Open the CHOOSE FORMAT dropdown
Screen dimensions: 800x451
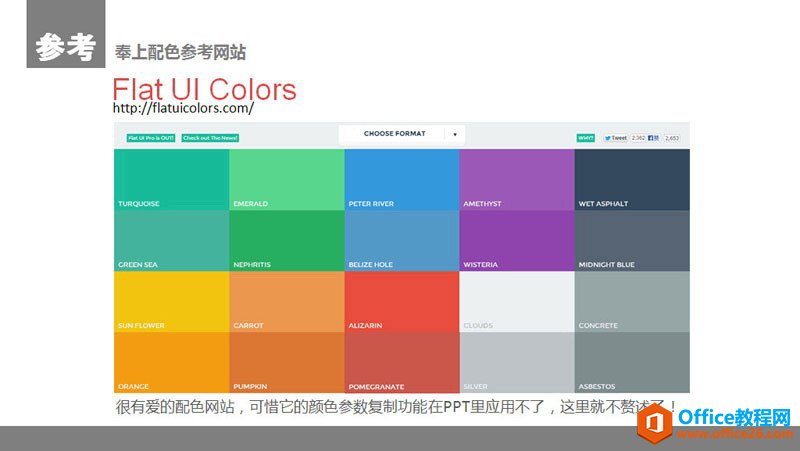(x=394, y=134)
